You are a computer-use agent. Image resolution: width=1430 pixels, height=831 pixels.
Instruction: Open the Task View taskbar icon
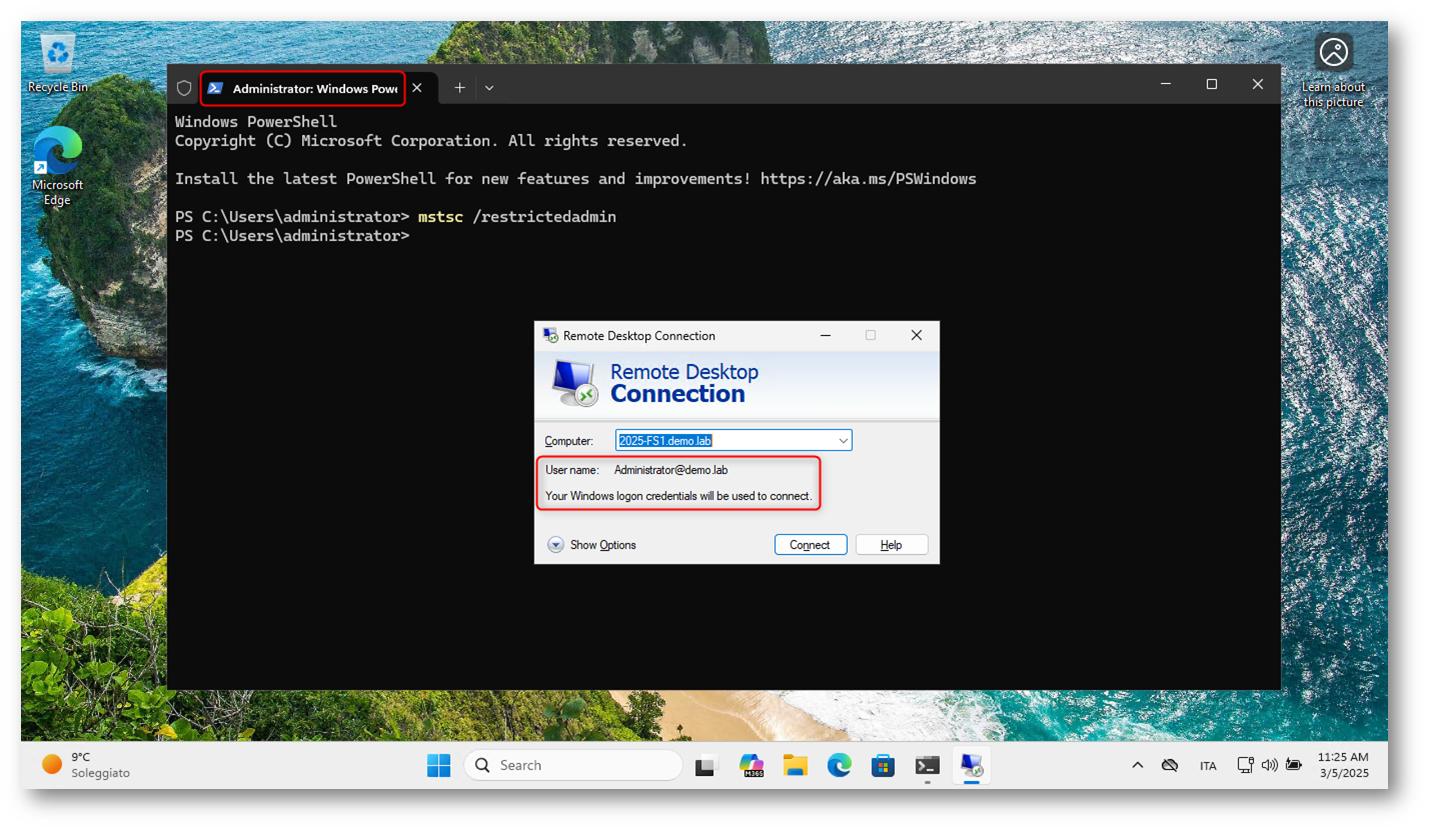coord(707,766)
